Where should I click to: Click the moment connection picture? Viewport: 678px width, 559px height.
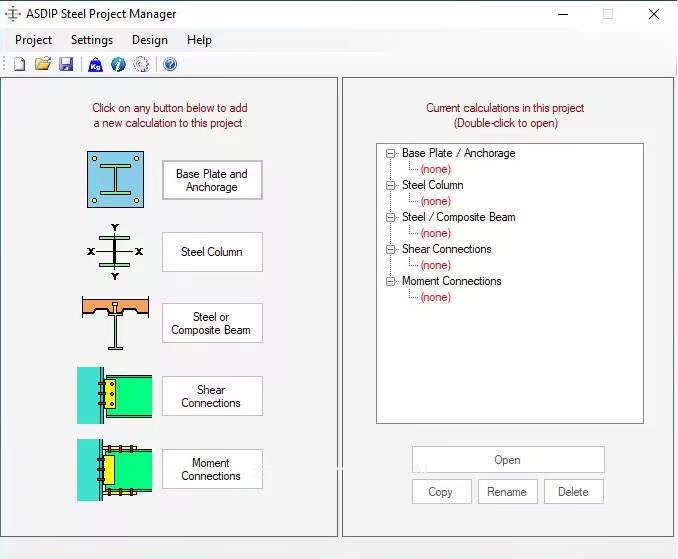click(115, 470)
